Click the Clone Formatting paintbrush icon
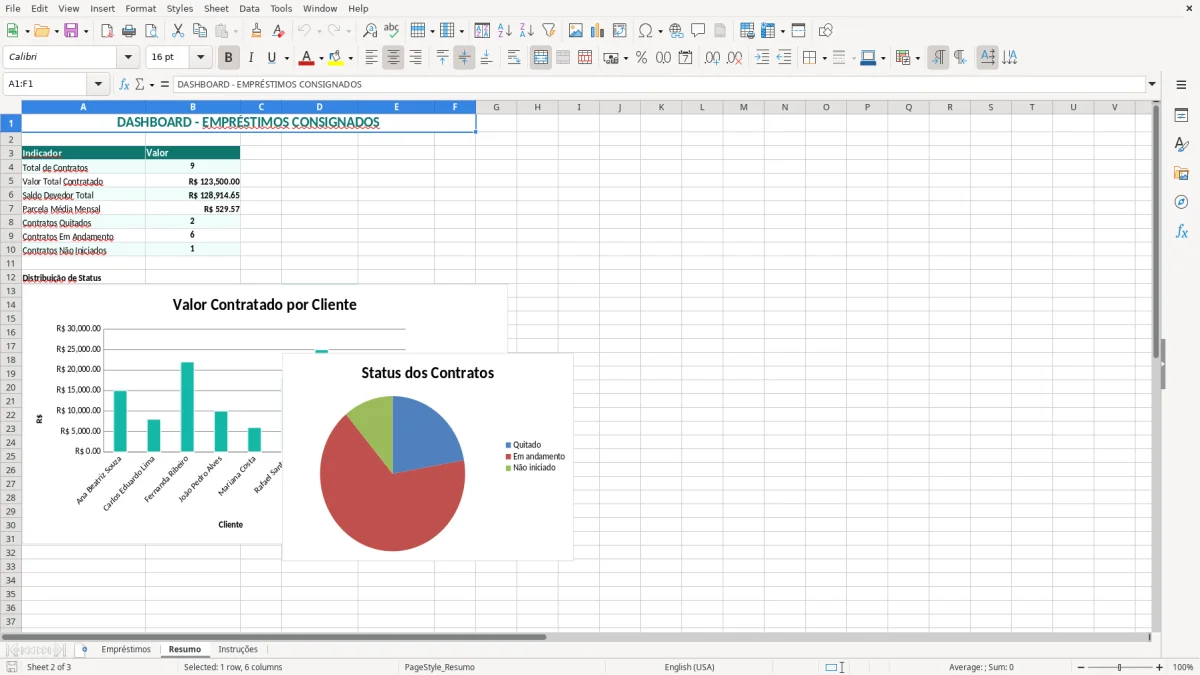Viewport: 1200px width, 675px height. pos(257,31)
